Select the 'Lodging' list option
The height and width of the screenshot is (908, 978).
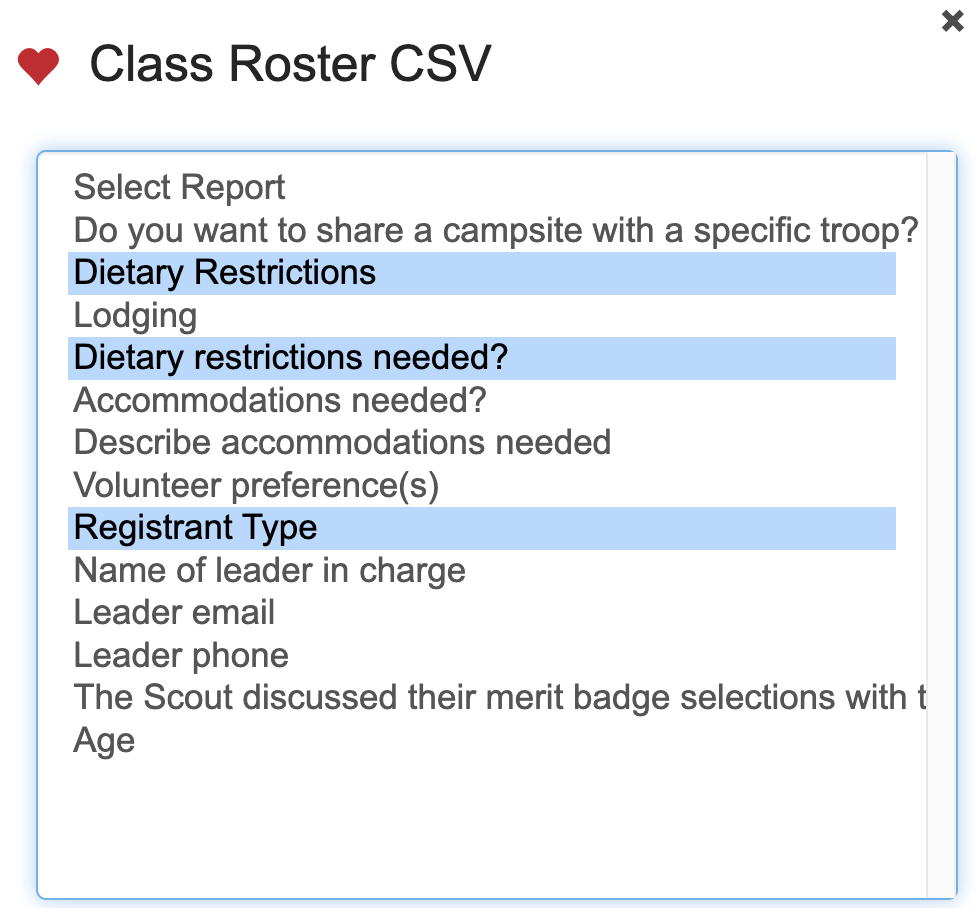tap(135, 316)
